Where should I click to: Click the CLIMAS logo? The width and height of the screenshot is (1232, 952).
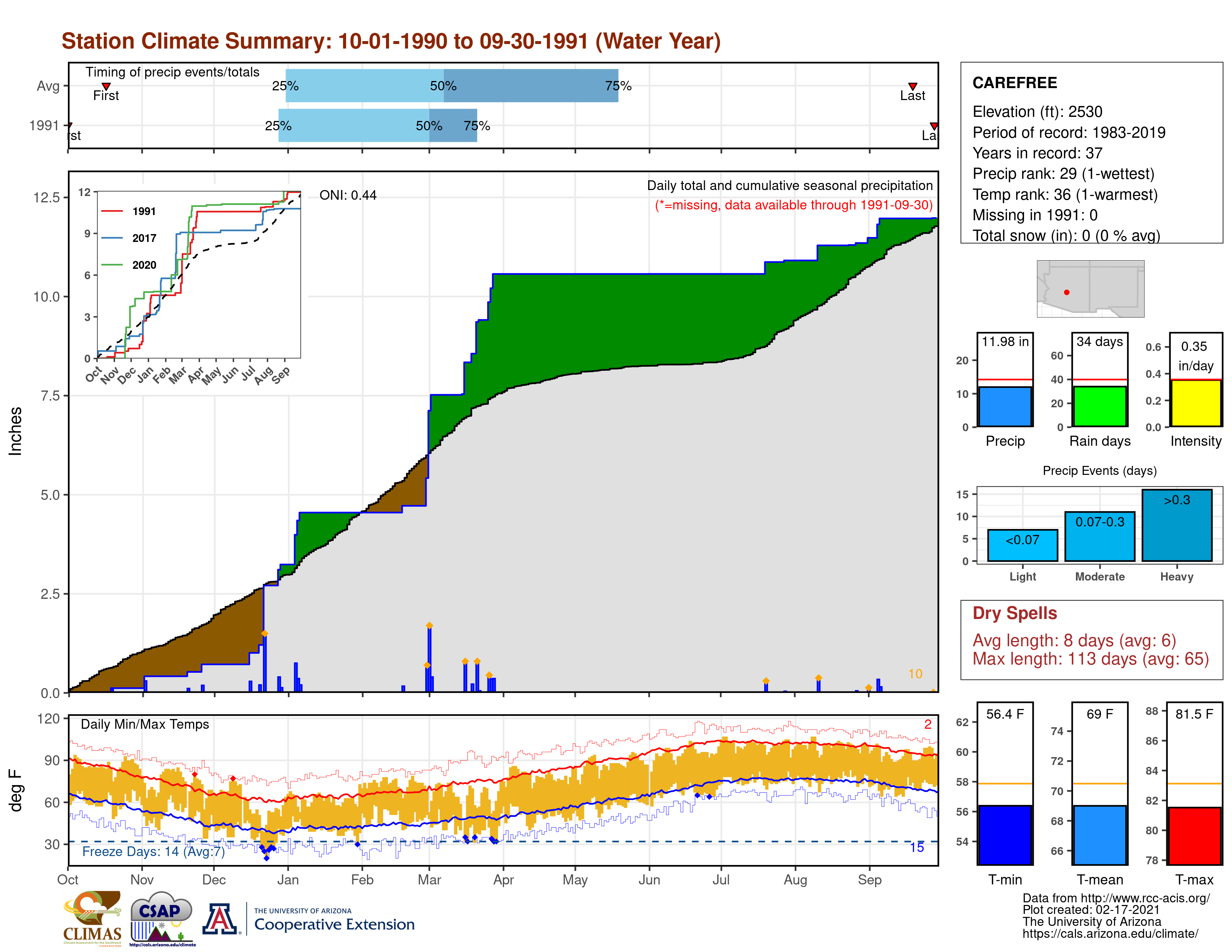click(92, 918)
